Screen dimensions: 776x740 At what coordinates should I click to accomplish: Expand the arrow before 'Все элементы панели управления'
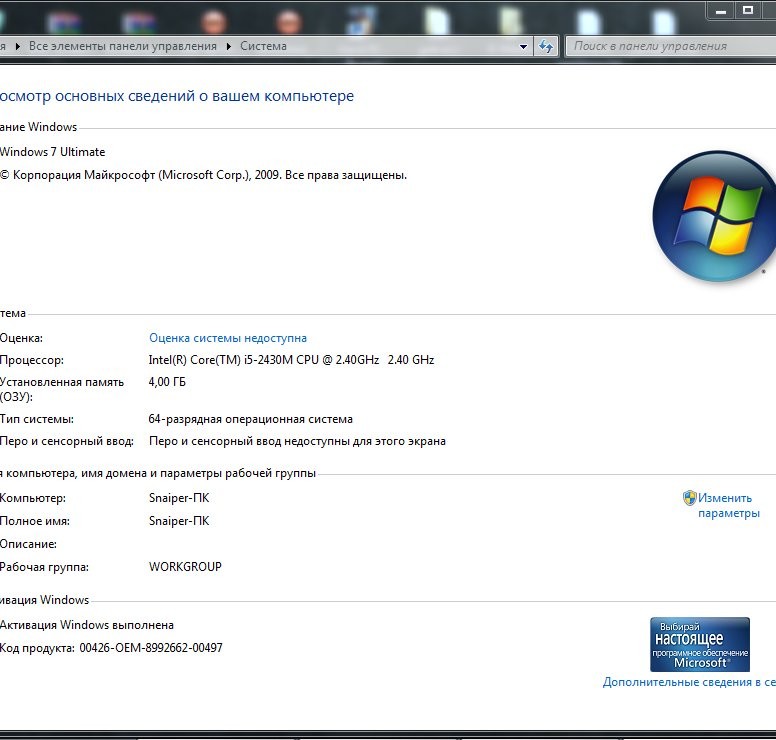18,47
